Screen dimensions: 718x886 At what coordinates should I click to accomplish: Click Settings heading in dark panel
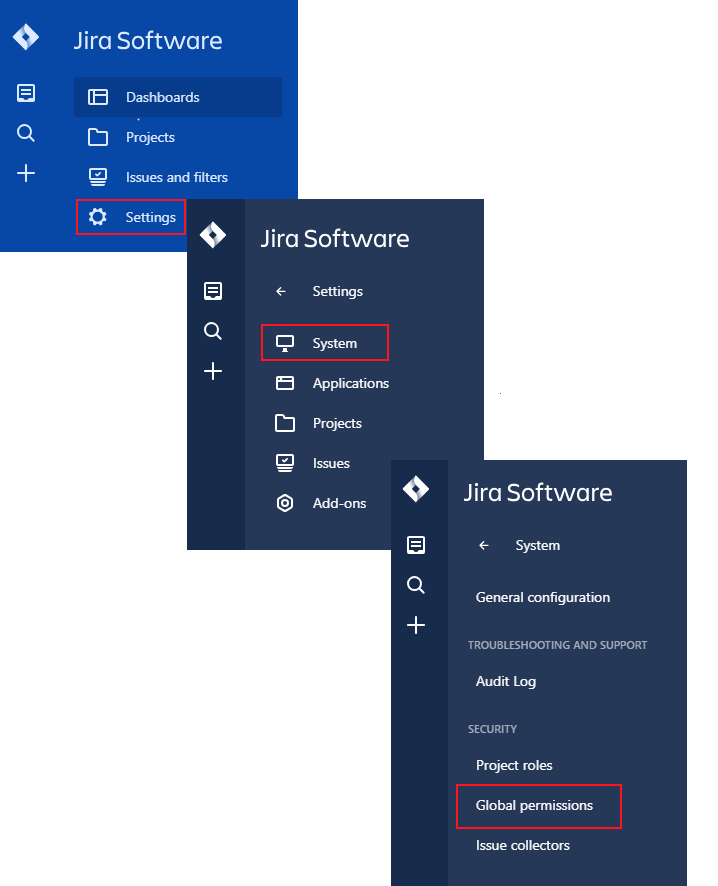tap(338, 292)
